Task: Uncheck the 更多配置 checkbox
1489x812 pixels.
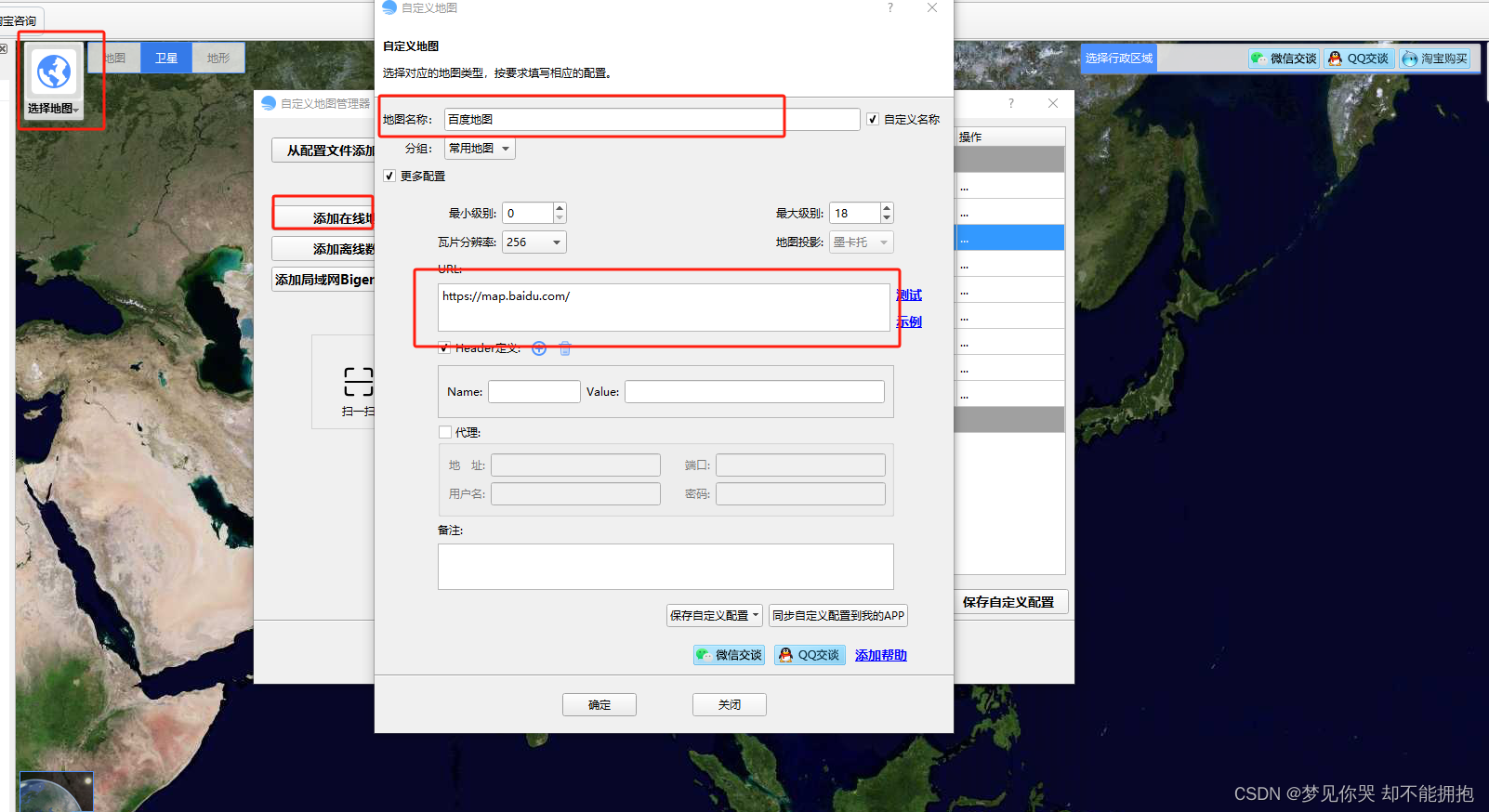Action: click(x=389, y=176)
